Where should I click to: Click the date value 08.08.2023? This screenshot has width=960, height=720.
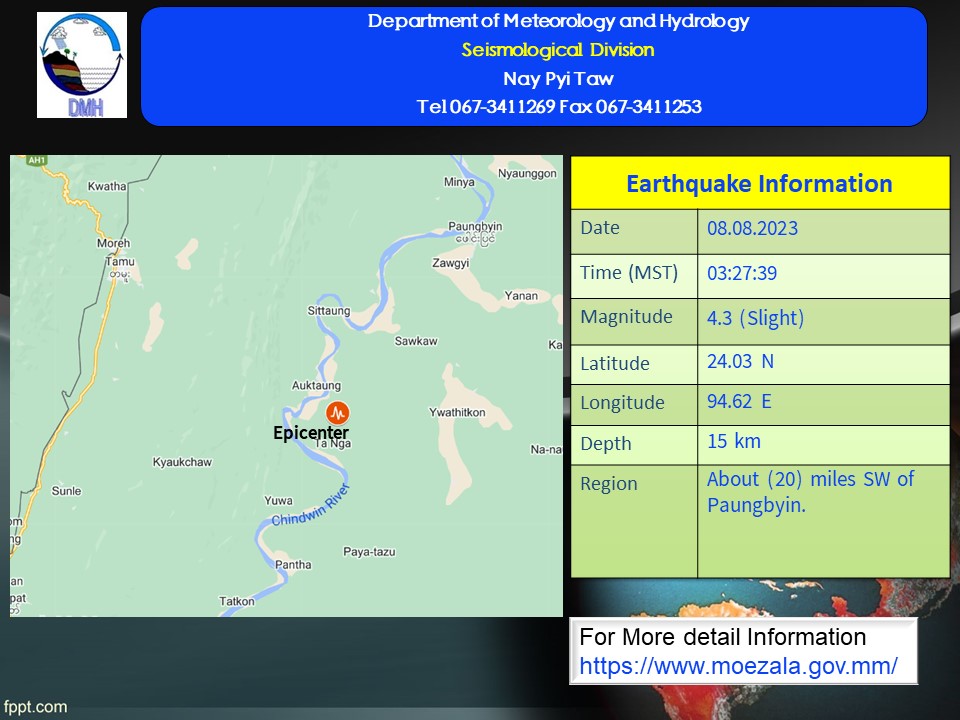point(752,228)
